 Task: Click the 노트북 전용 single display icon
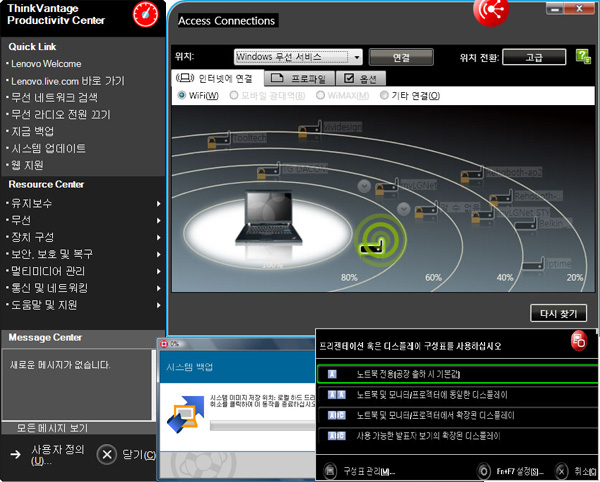point(332,374)
